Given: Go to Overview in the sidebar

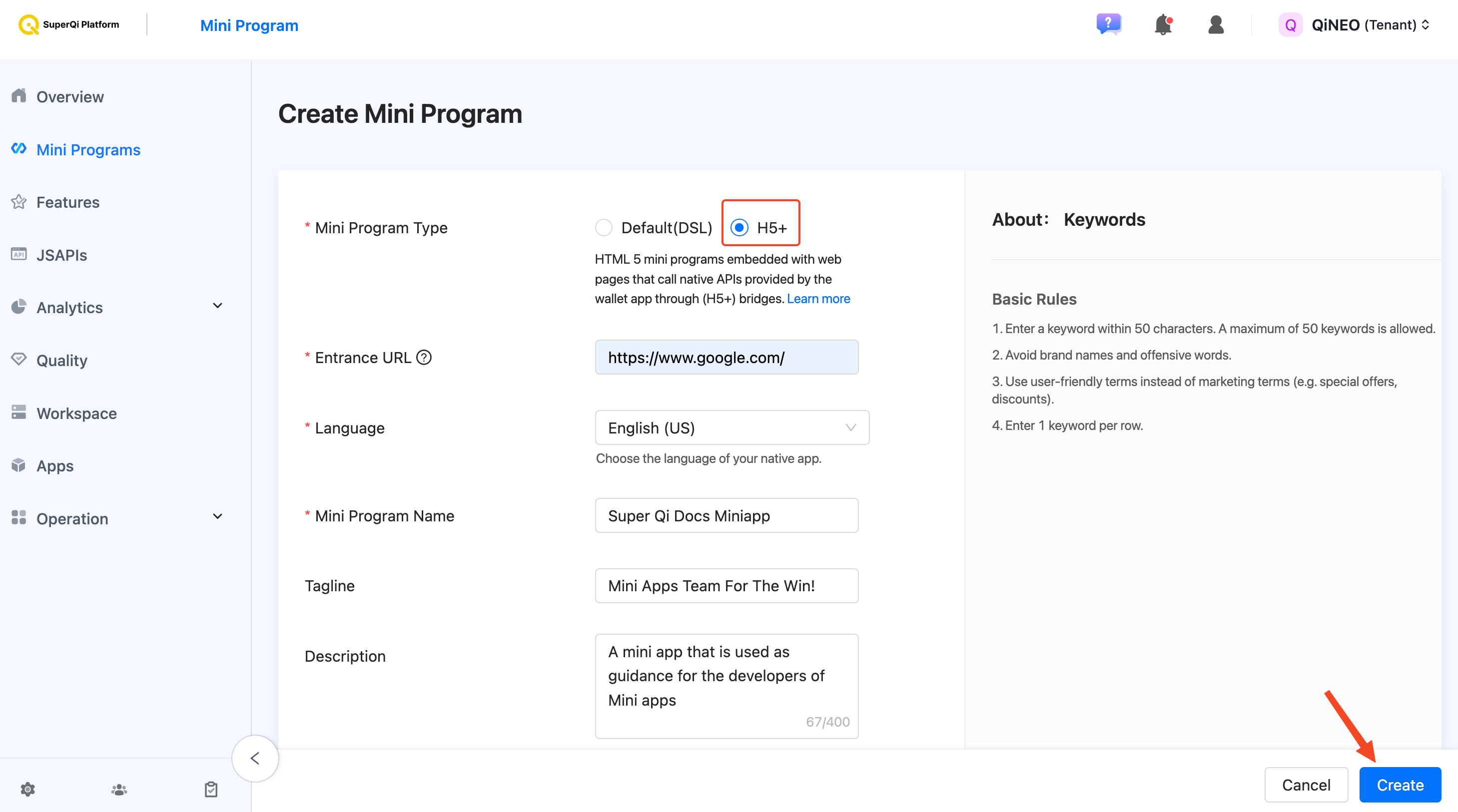Looking at the screenshot, I should 70,97.
